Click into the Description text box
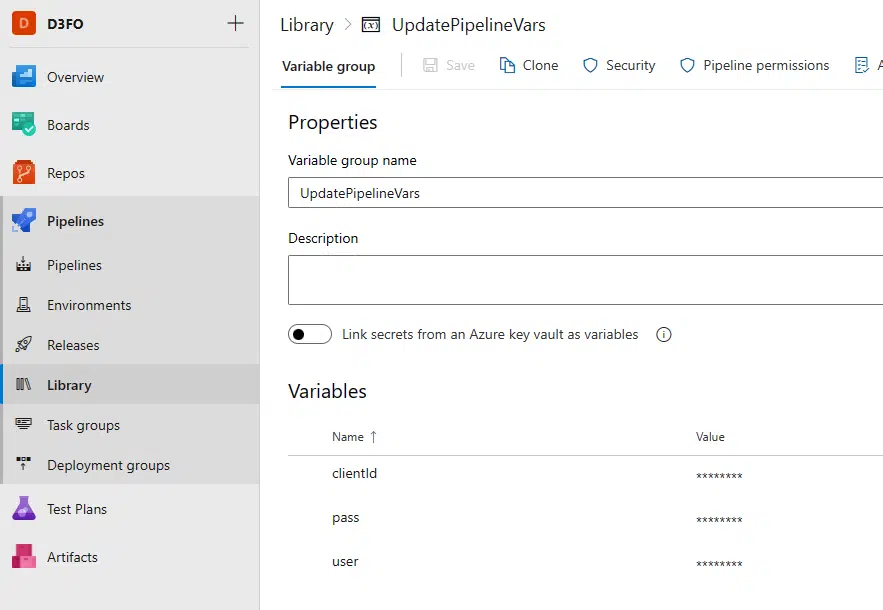883x610 pixels. pyautogui.click(x=586, y=280)
